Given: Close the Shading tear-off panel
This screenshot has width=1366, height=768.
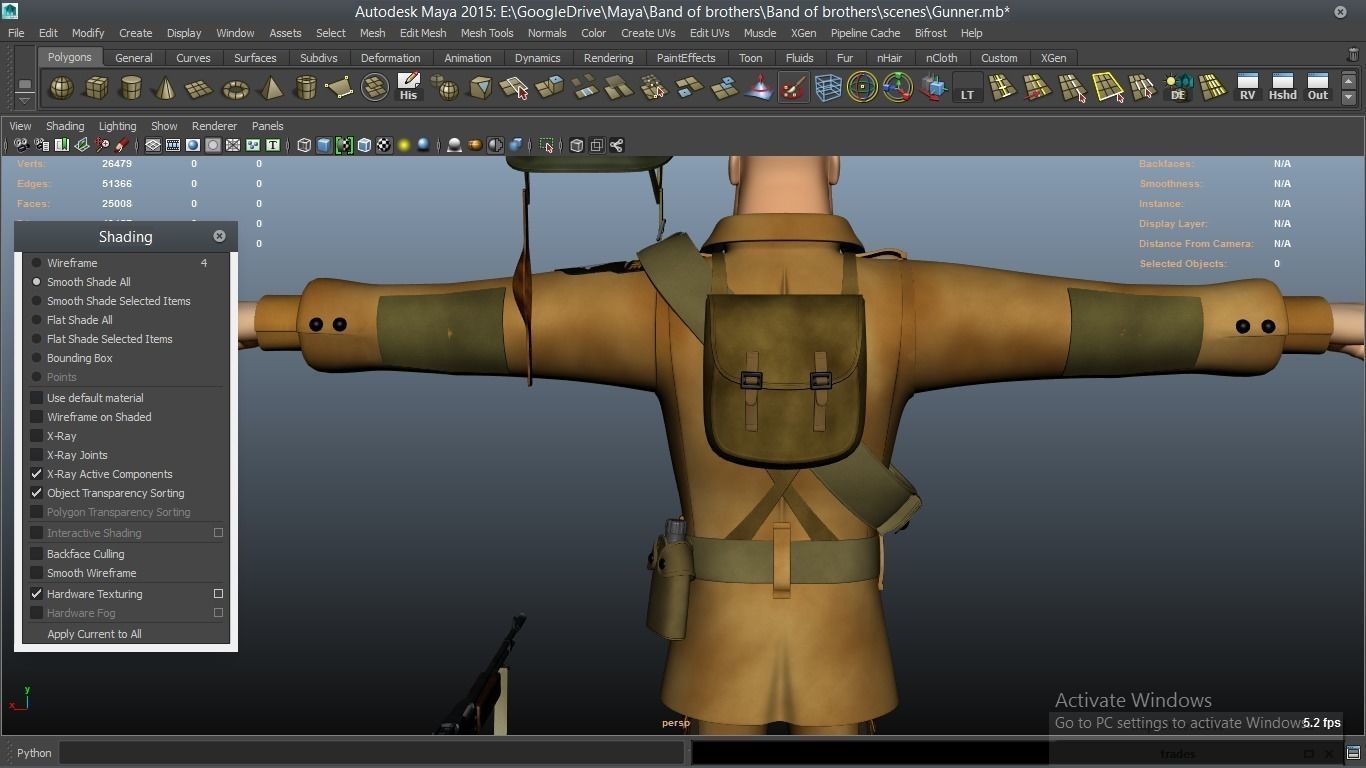Looking at the screenshot, I should click(219, 236).
